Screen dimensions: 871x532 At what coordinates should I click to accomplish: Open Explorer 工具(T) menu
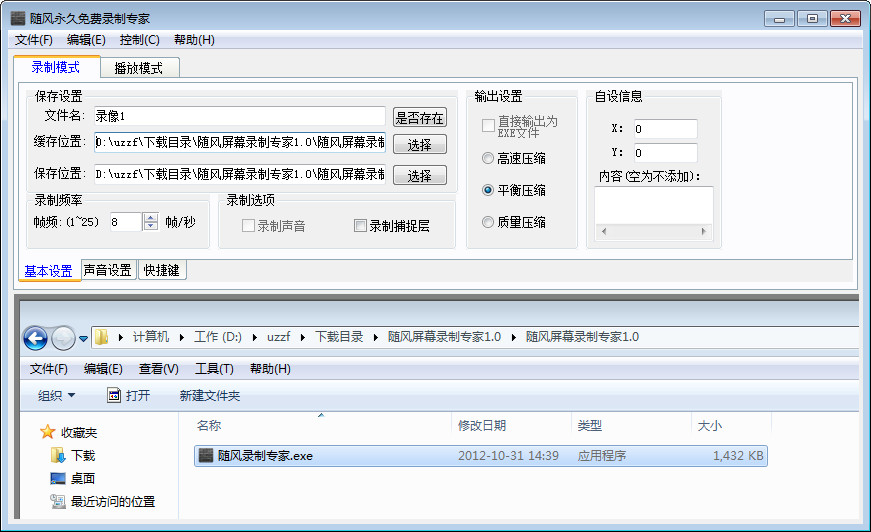point(214,369)
